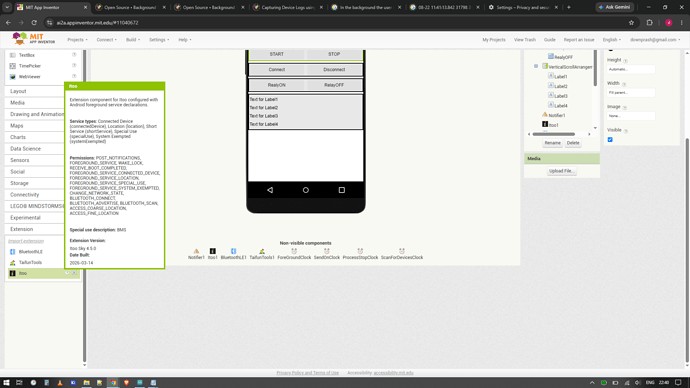Viewport: 690px width, 388px height.
Task: Open the account email dropdown
Action: [655, 40]
